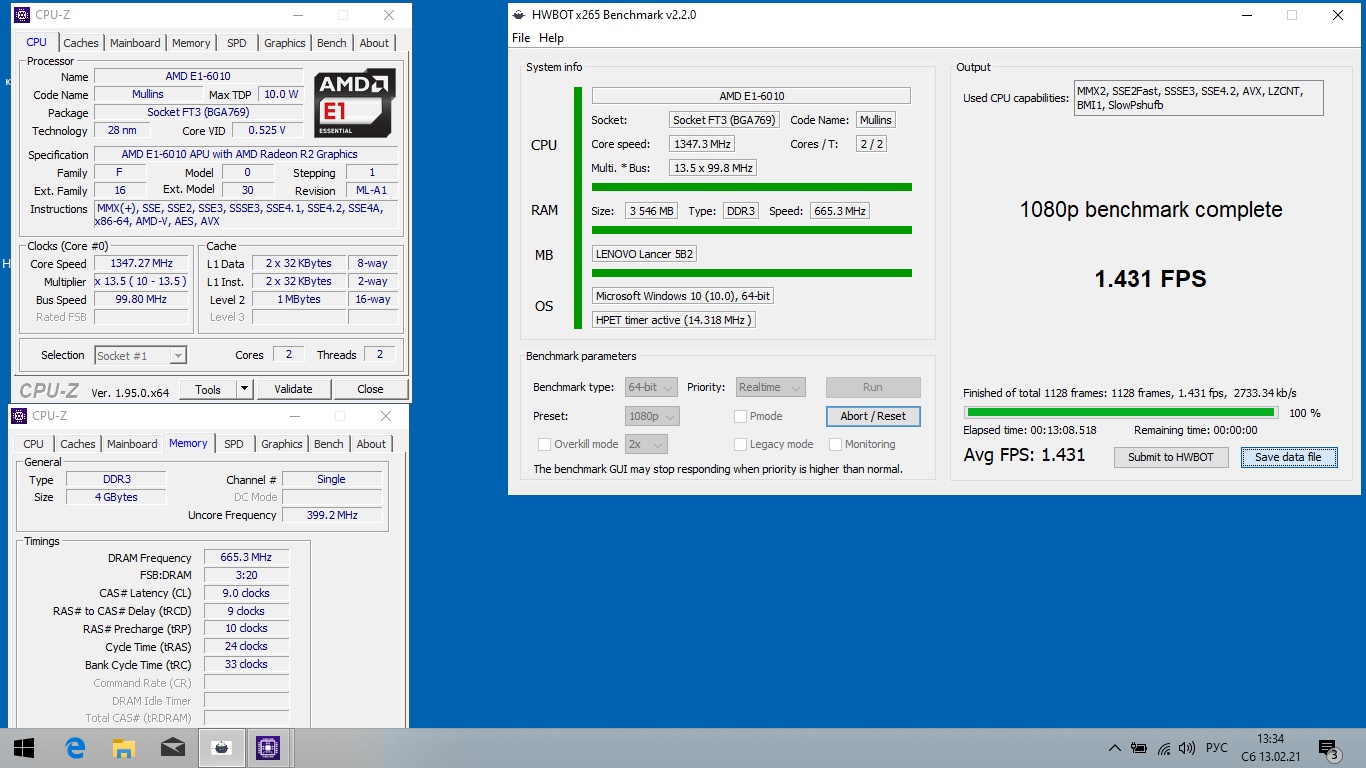Click the Abort / Reset button
Image resolution: width=1366 pixels, height=768 pixels.
coord(873,416)
